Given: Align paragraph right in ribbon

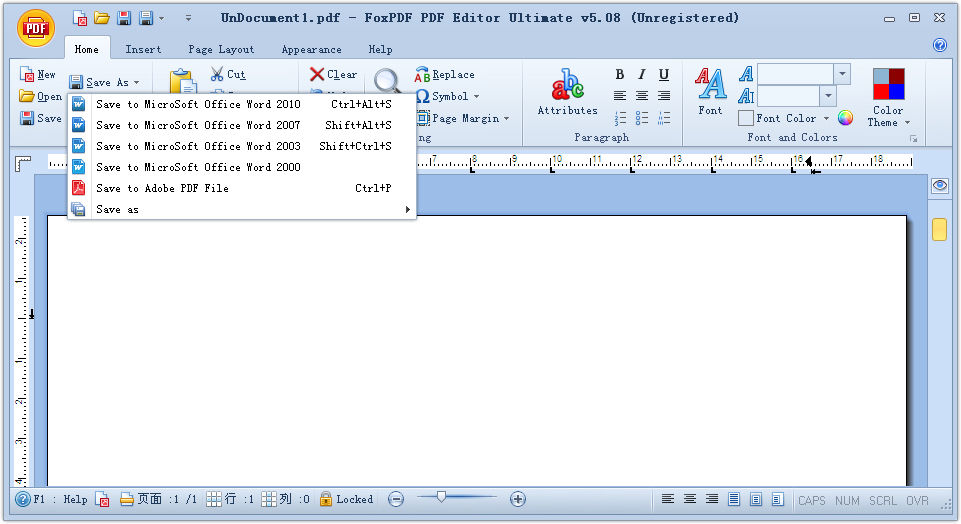Looking at the screenshot, I should coord(664,96).
